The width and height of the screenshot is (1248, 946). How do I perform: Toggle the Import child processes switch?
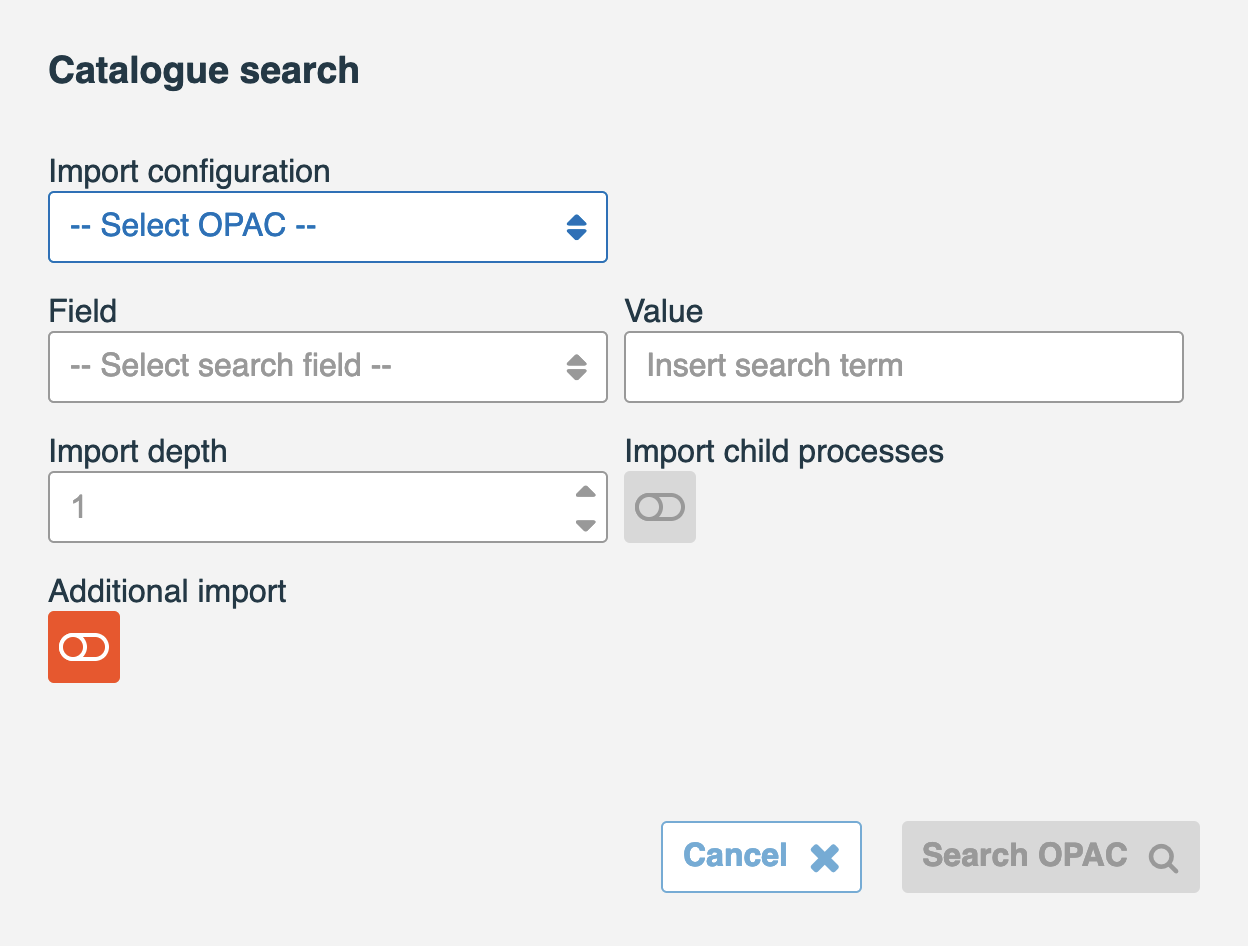[660, 507]
